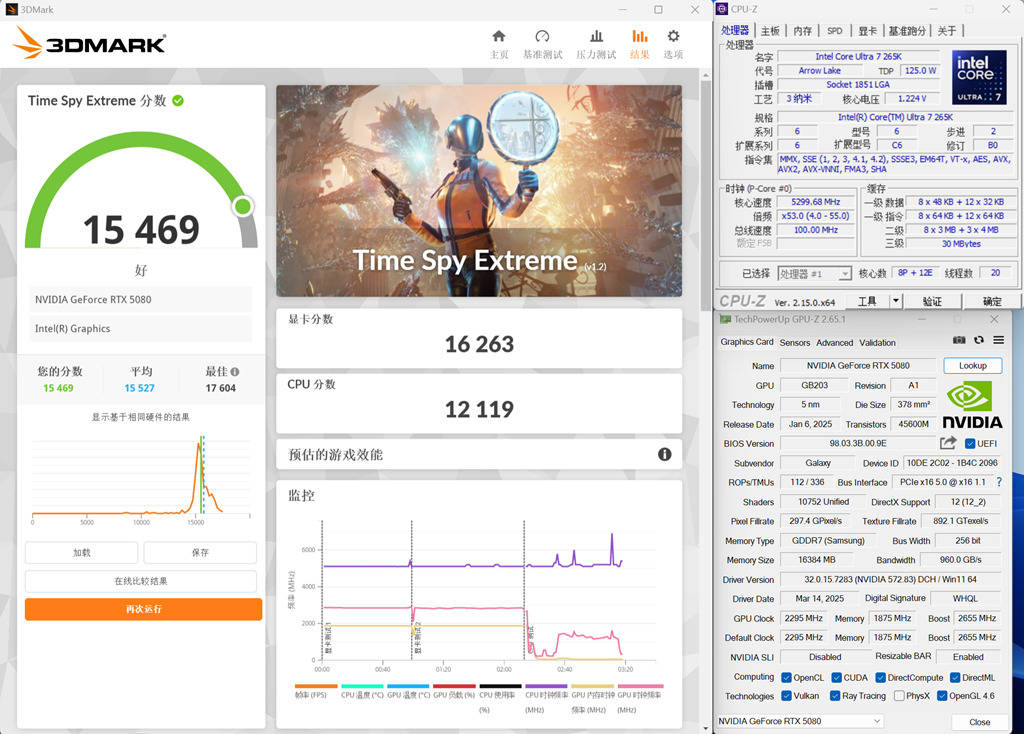Viewport: 1024px width, 734px height.
Task: Switch to the 显卡 tab in CPU-Z
Action: 867,31
